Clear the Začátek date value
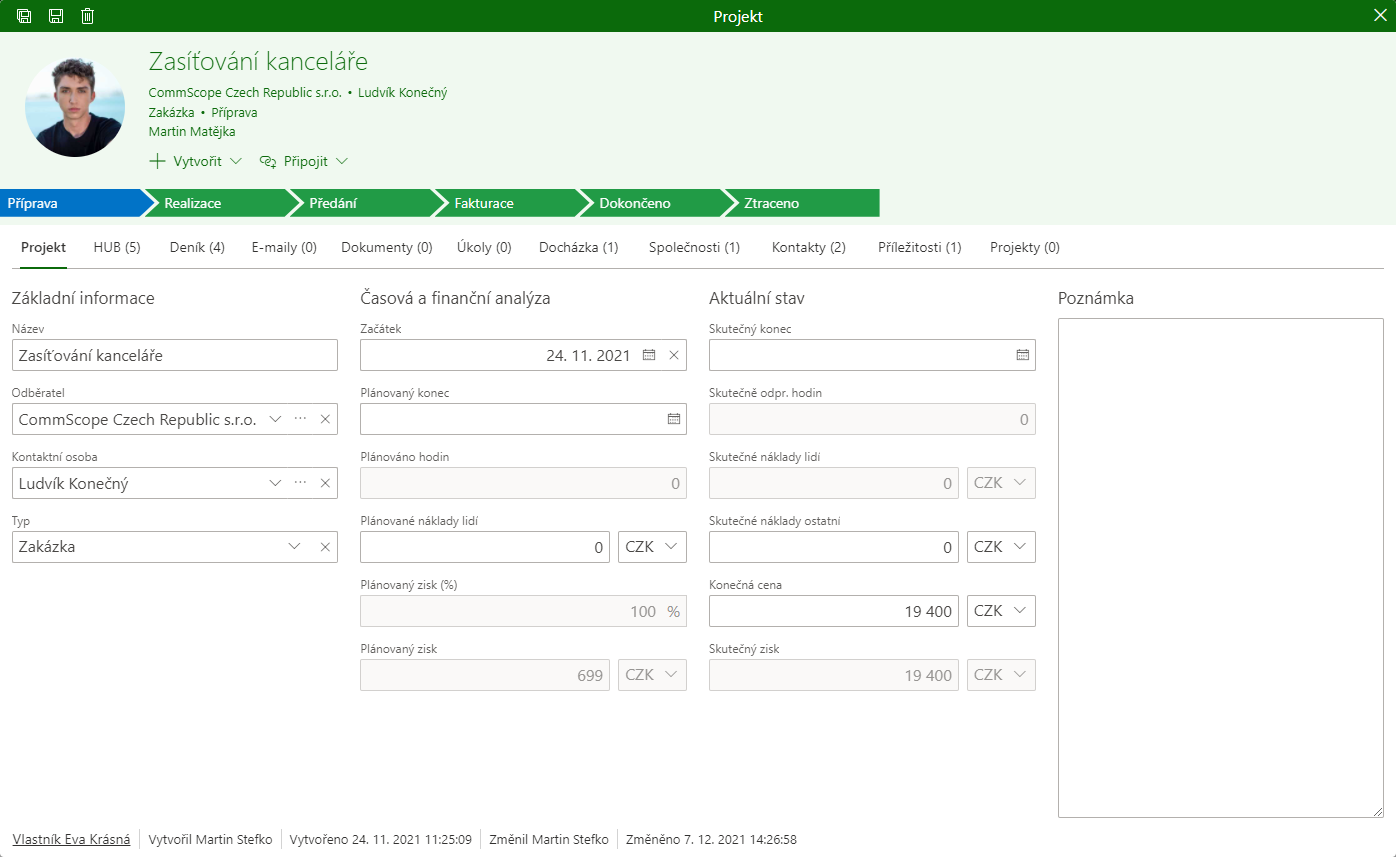The image size is (1396, 857). coord(674,355)
